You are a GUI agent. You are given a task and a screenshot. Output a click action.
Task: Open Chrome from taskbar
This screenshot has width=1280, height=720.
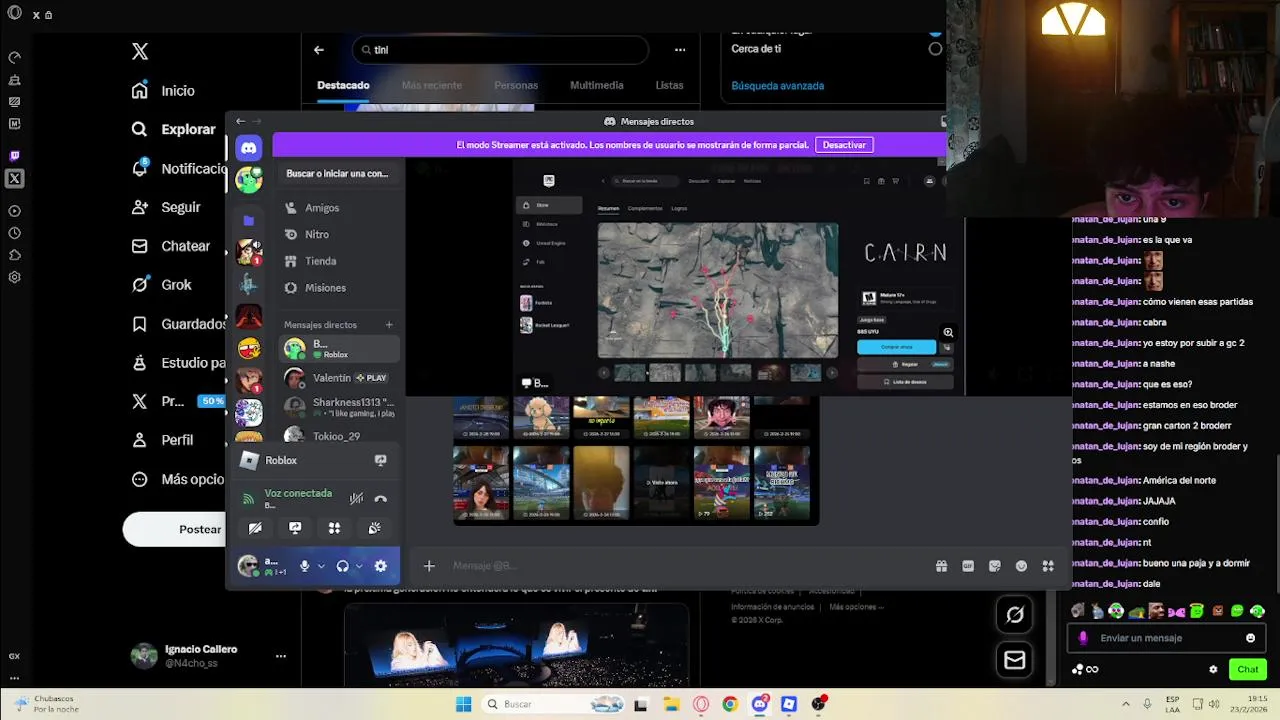pos(730,704)
